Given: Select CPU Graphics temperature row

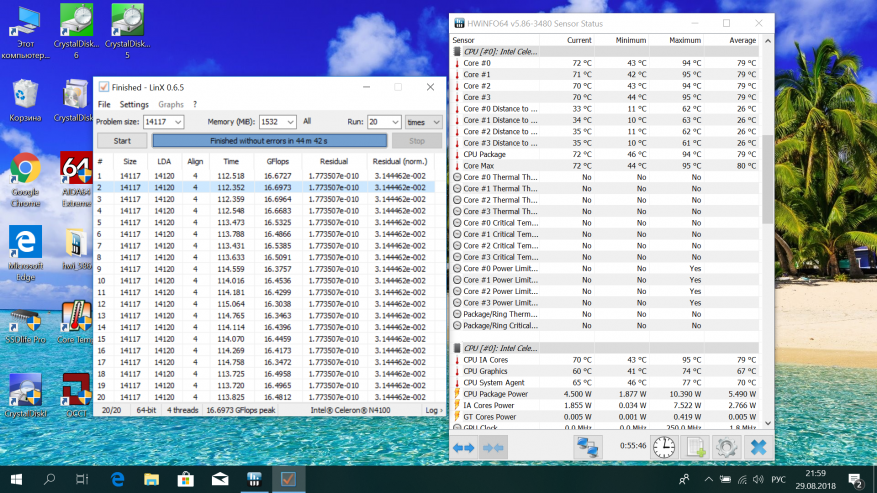Looking at the screenshot, I should [605, 371].
